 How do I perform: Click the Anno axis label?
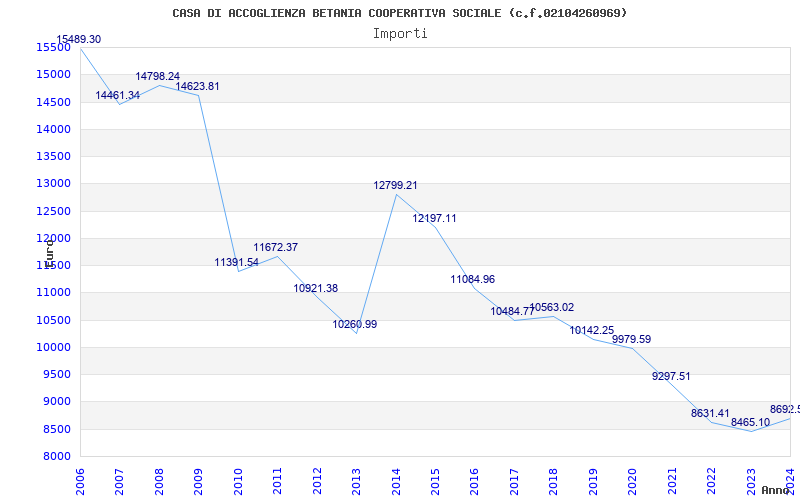(775, 490)
